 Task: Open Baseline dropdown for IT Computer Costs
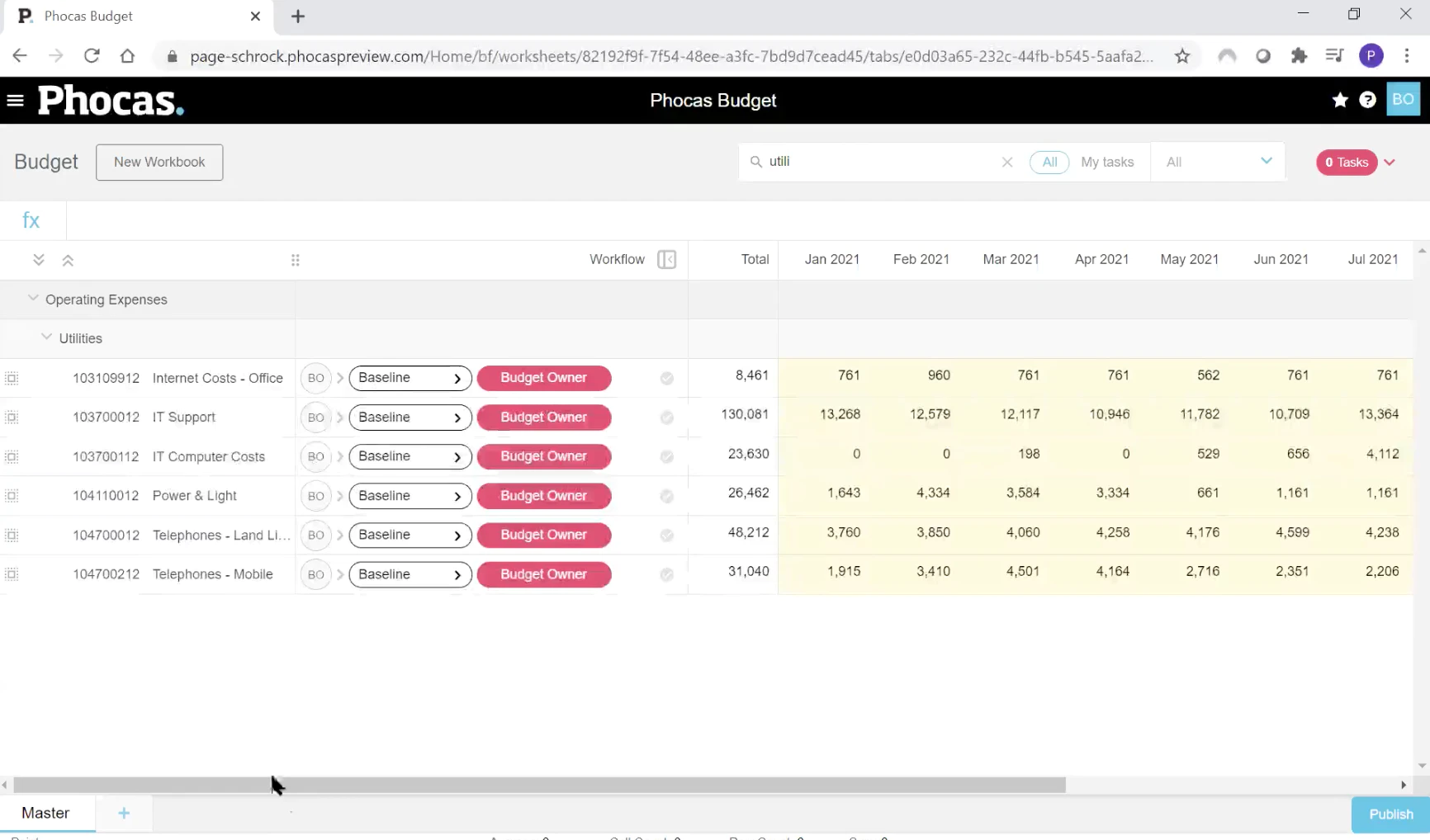pos(410,456)
